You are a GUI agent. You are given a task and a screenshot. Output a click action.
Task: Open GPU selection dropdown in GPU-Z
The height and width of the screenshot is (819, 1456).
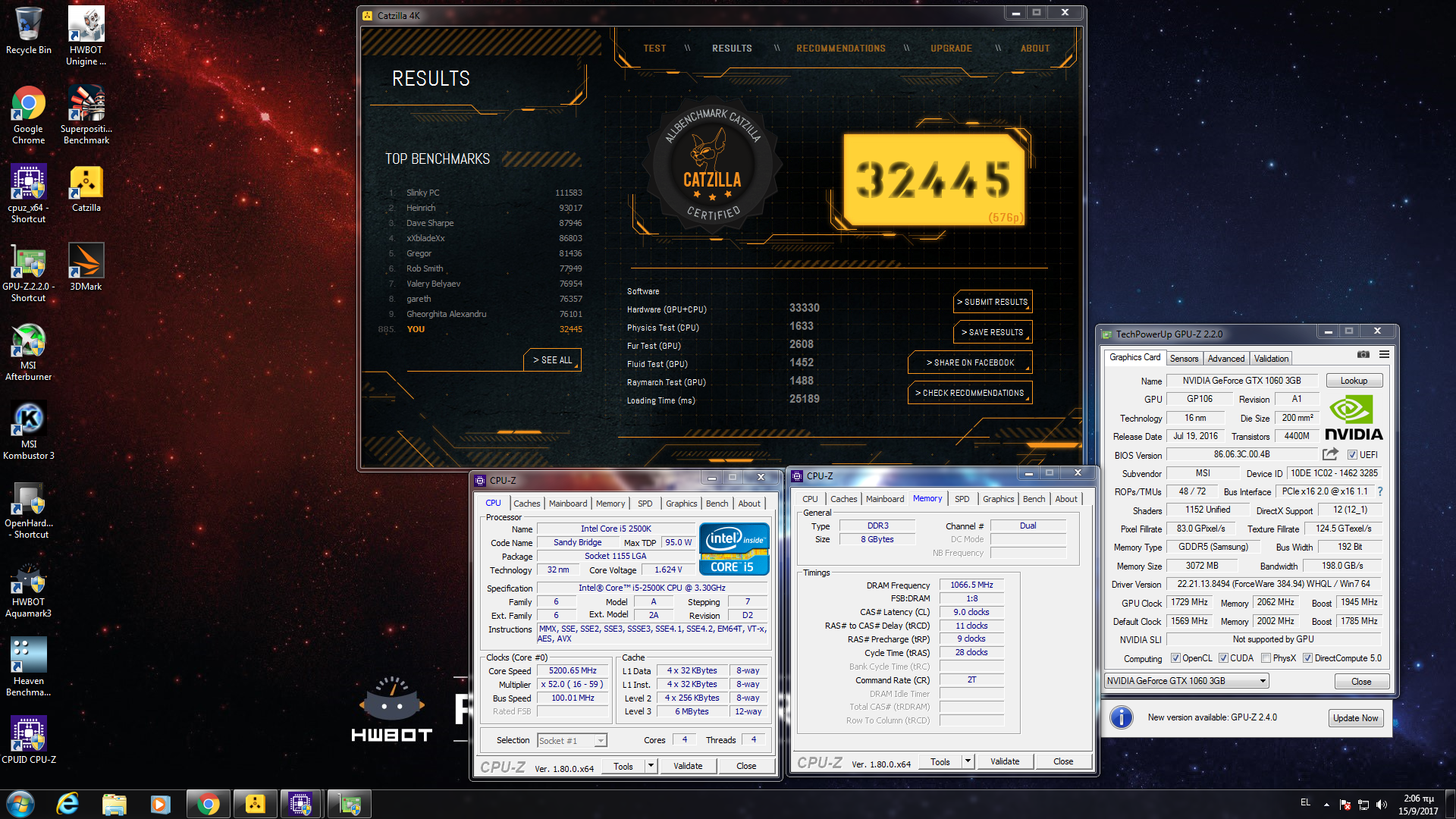(1186, 681)
